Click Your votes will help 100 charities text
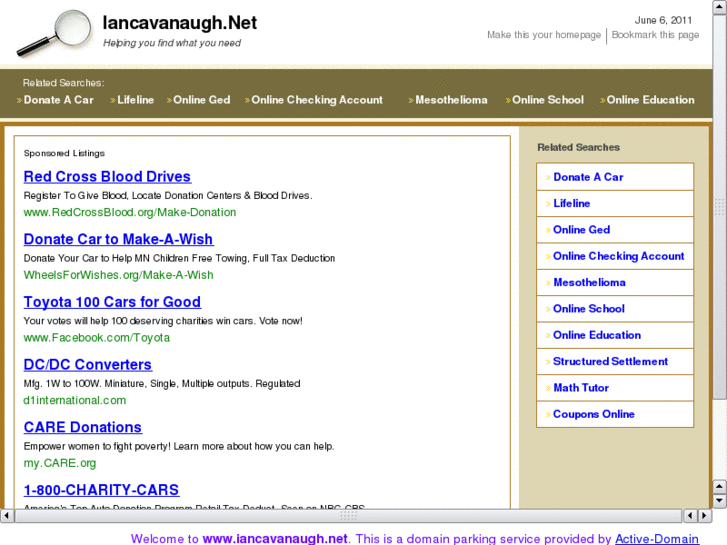Screen dimensions: 727x545 pyautogui.click(x=163, y=321)
